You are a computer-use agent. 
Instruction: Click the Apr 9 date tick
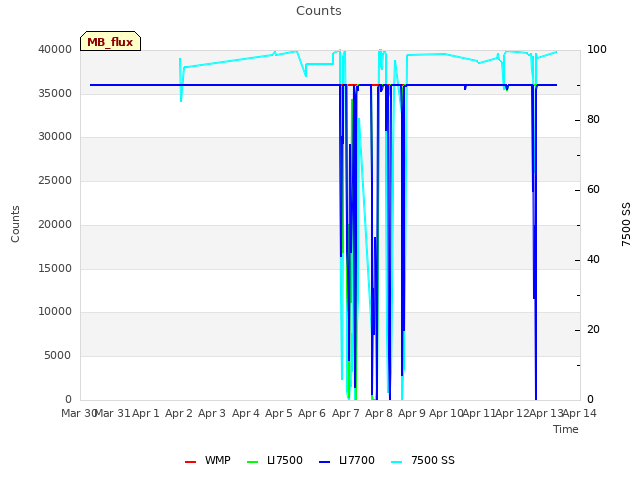point(412,413)
